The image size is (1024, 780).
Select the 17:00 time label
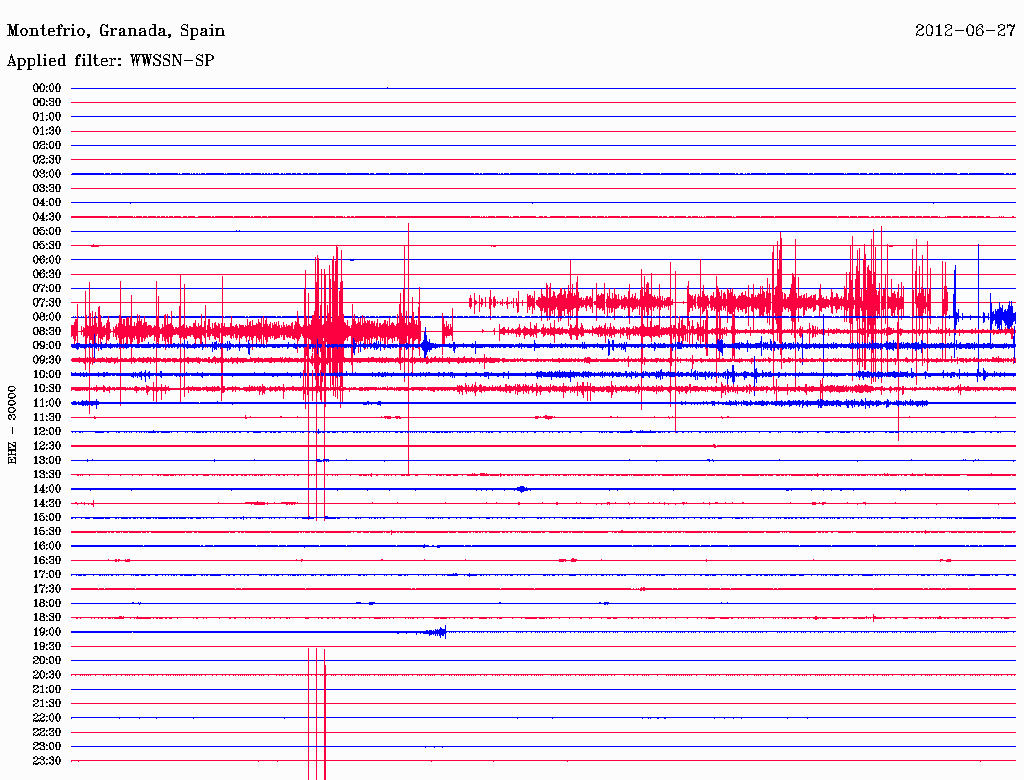point(47,575)
